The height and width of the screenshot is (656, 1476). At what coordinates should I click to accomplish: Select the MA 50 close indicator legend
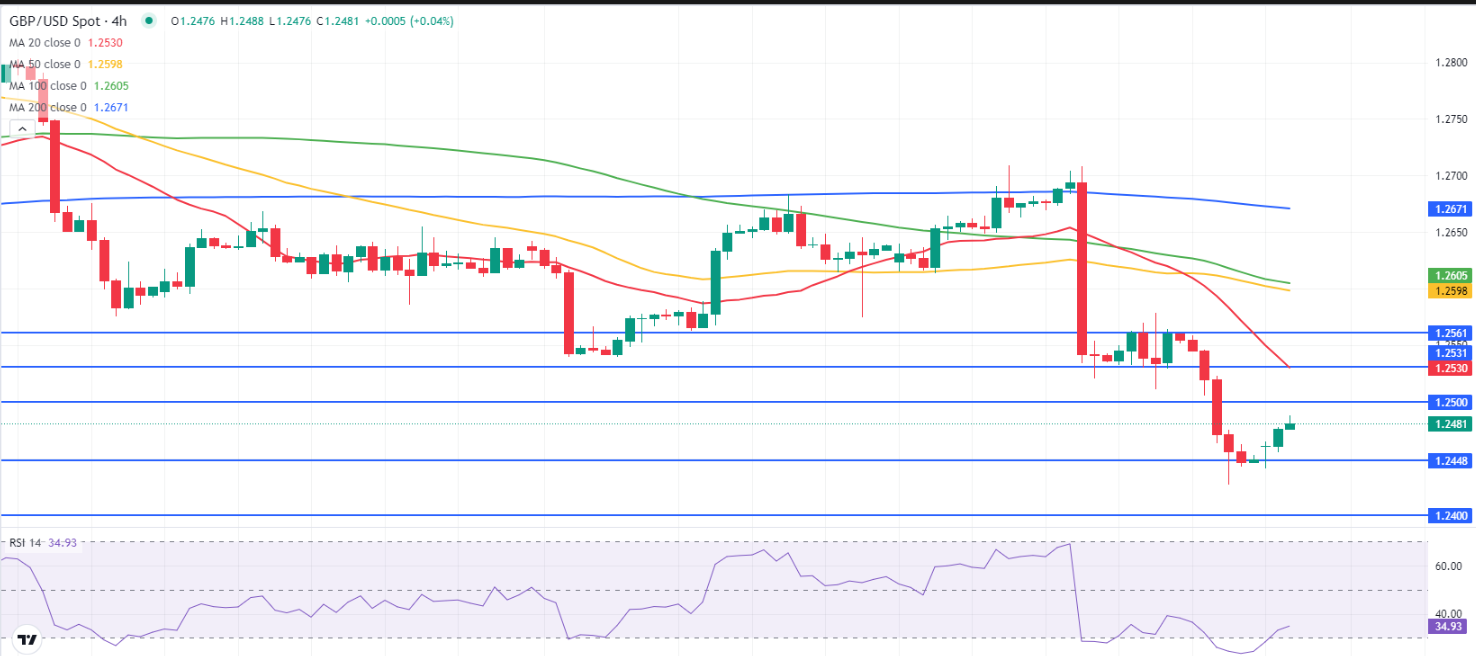pos(48,65)
